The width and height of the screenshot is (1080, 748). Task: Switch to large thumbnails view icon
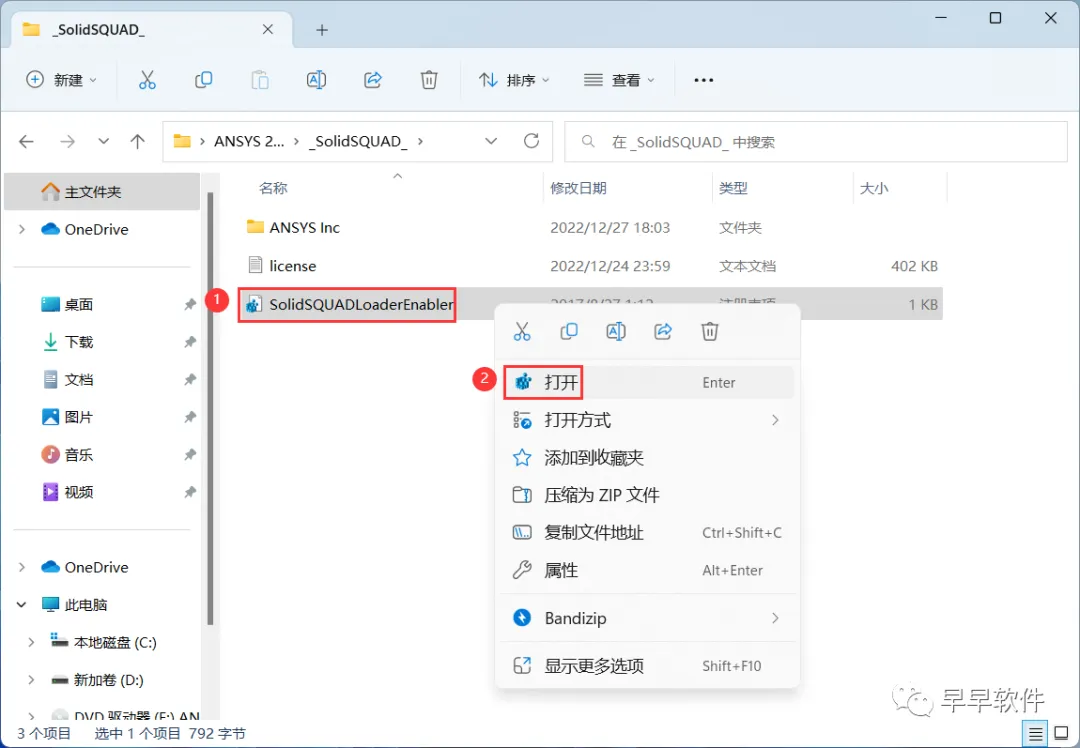tap(1061, 734)
